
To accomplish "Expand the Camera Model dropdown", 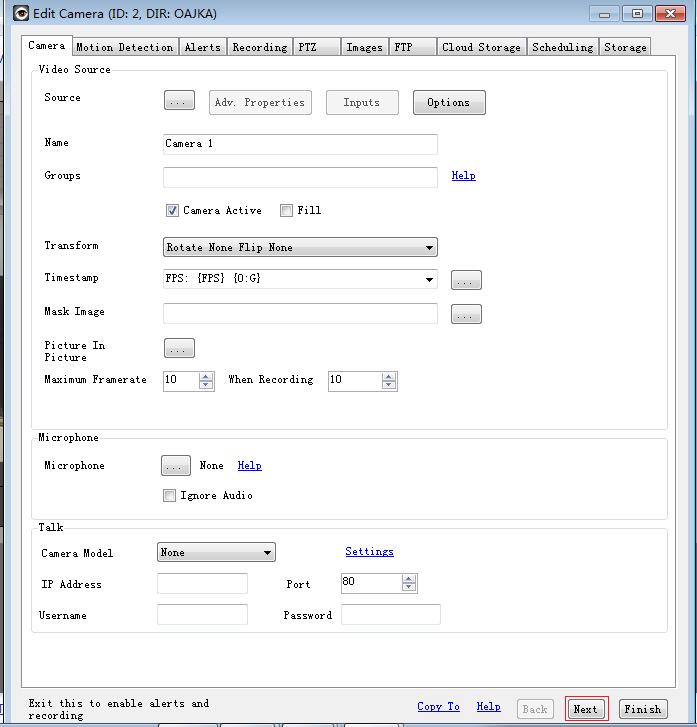I will point(216,552).
